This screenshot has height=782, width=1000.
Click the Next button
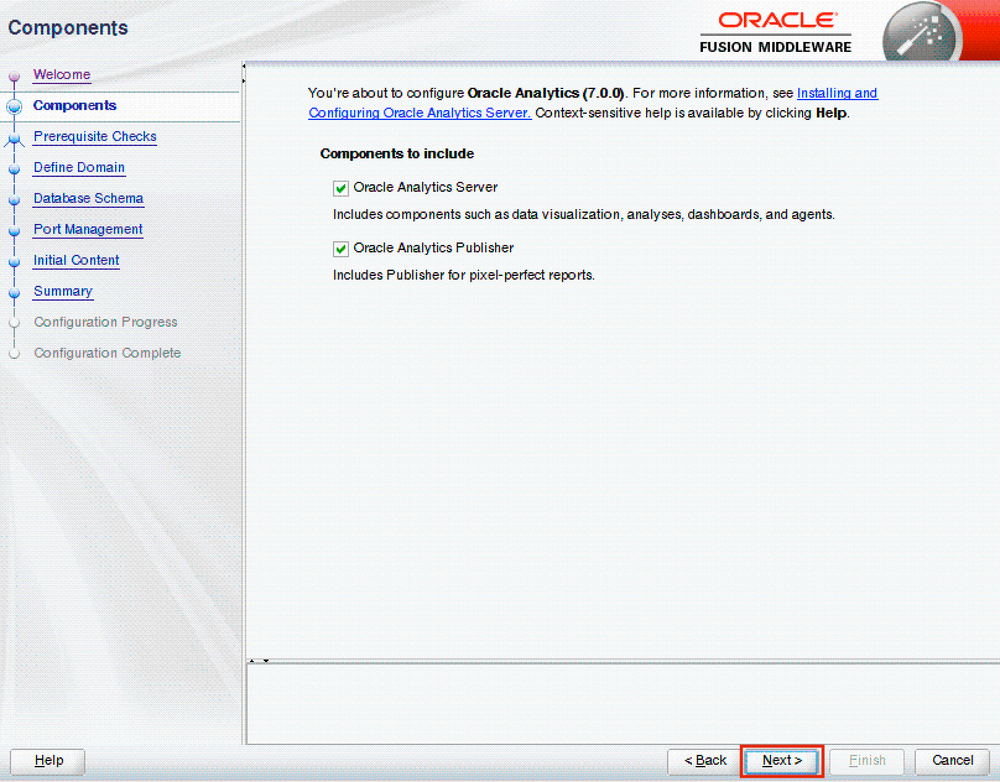click(x=782, y=761)
